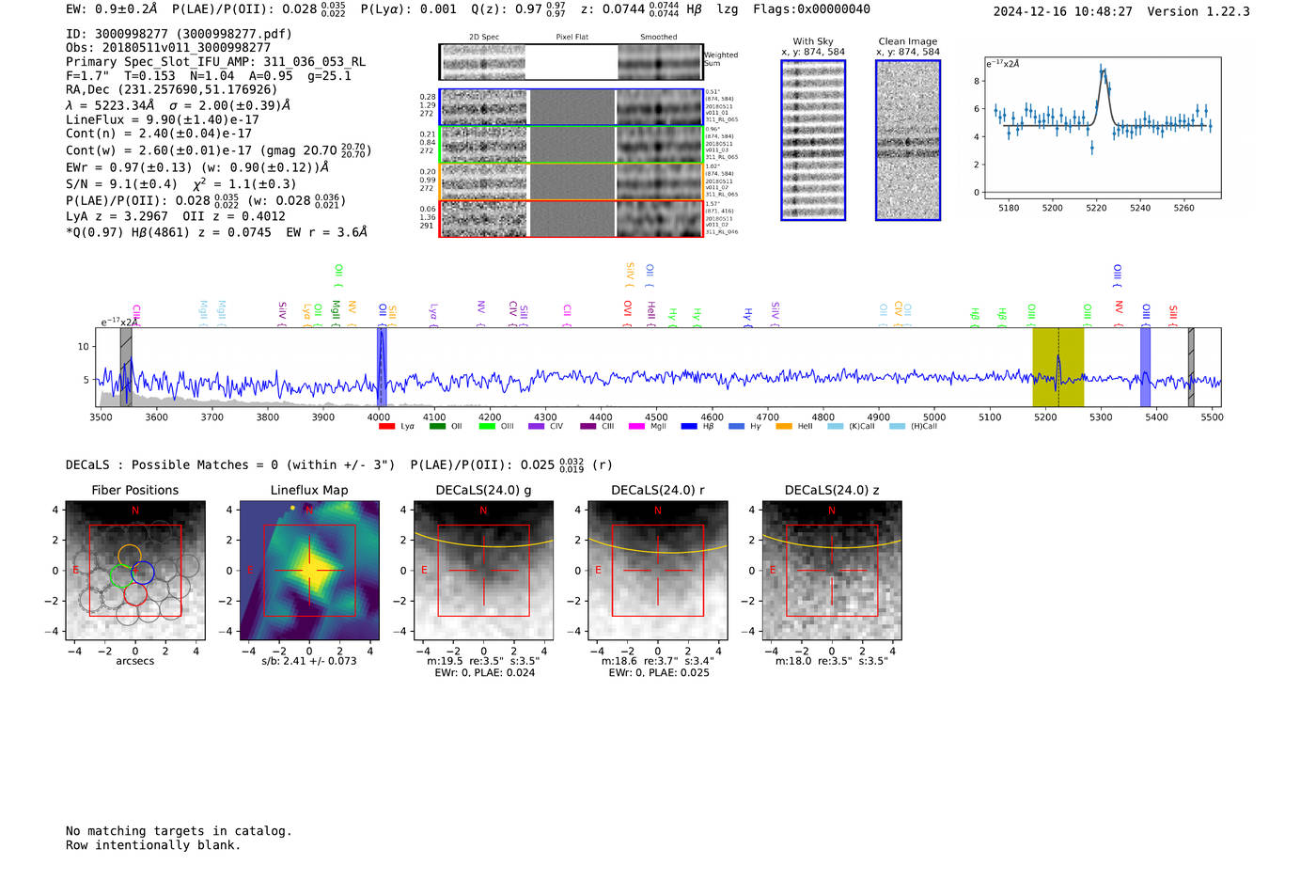Select the red-bordered 2D spectrum row
The image size is (1316, 896).
[x=571, y=219]
